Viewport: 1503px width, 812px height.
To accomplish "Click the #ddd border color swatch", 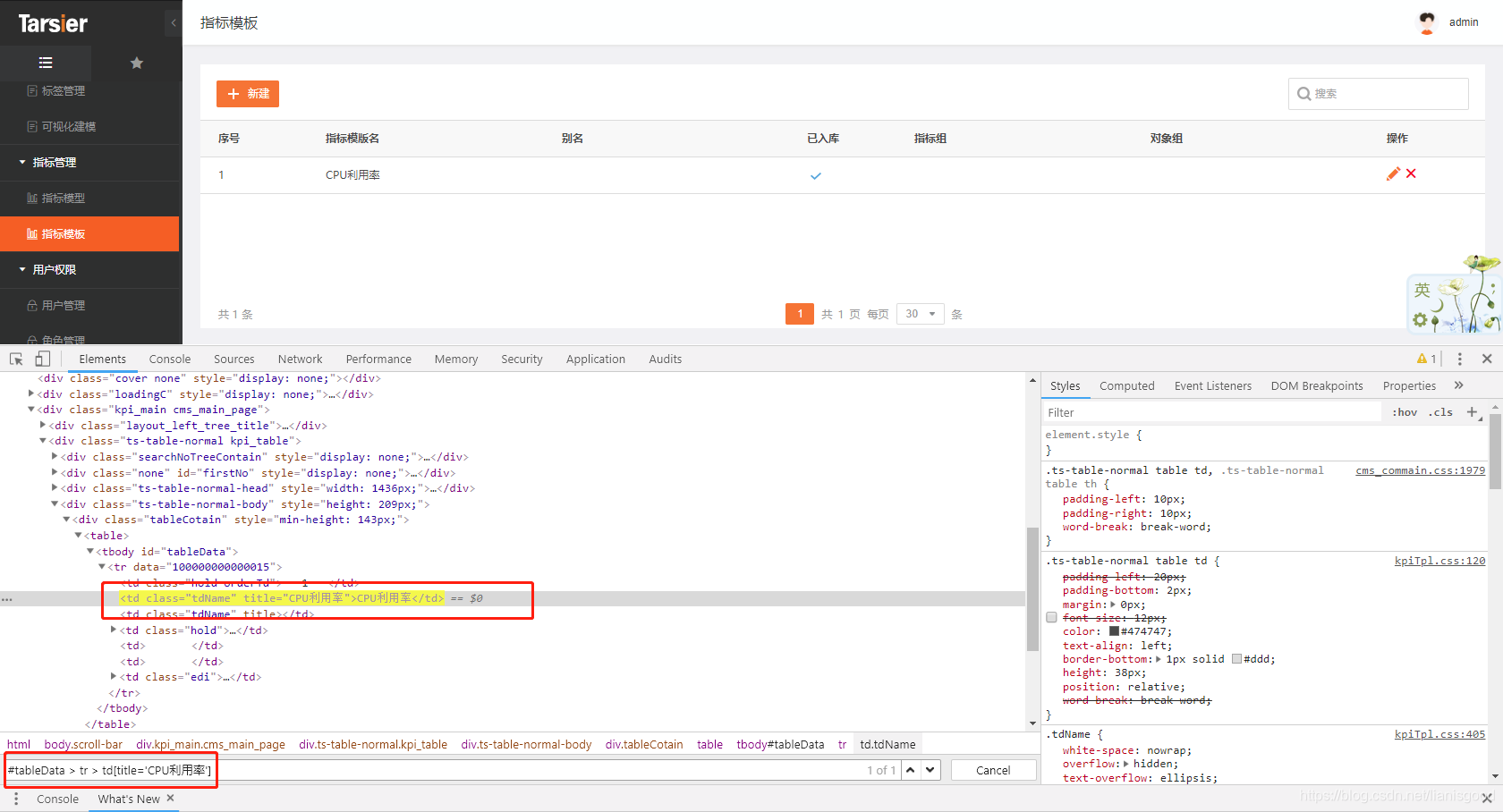I will tap(1236, 659).
